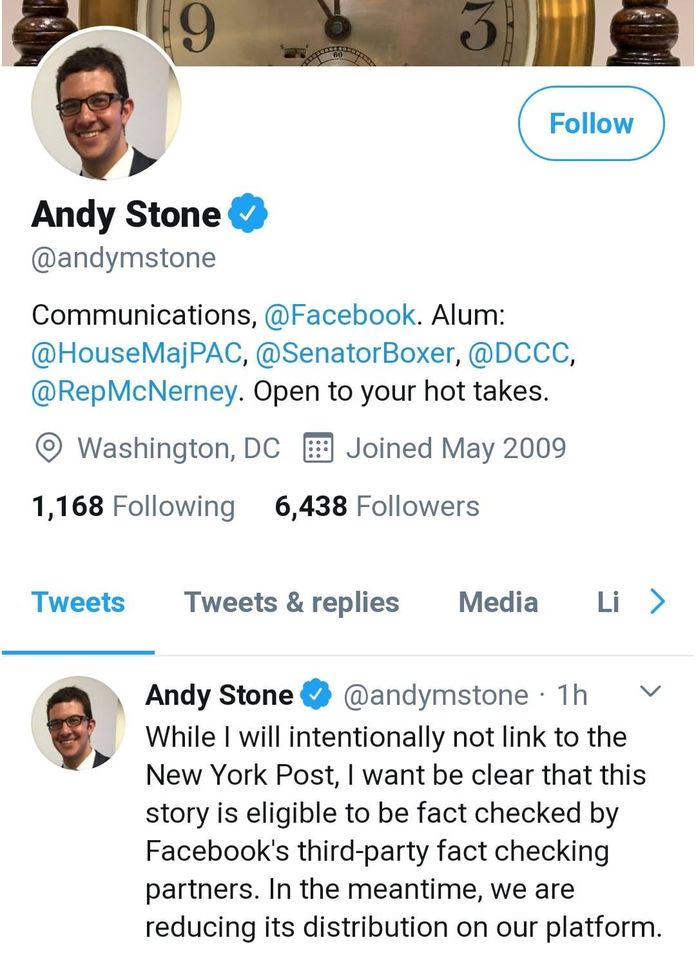The image size is (696, 960).
Task: Open the large profile avatar photo
Action: (x=106, y=105)
